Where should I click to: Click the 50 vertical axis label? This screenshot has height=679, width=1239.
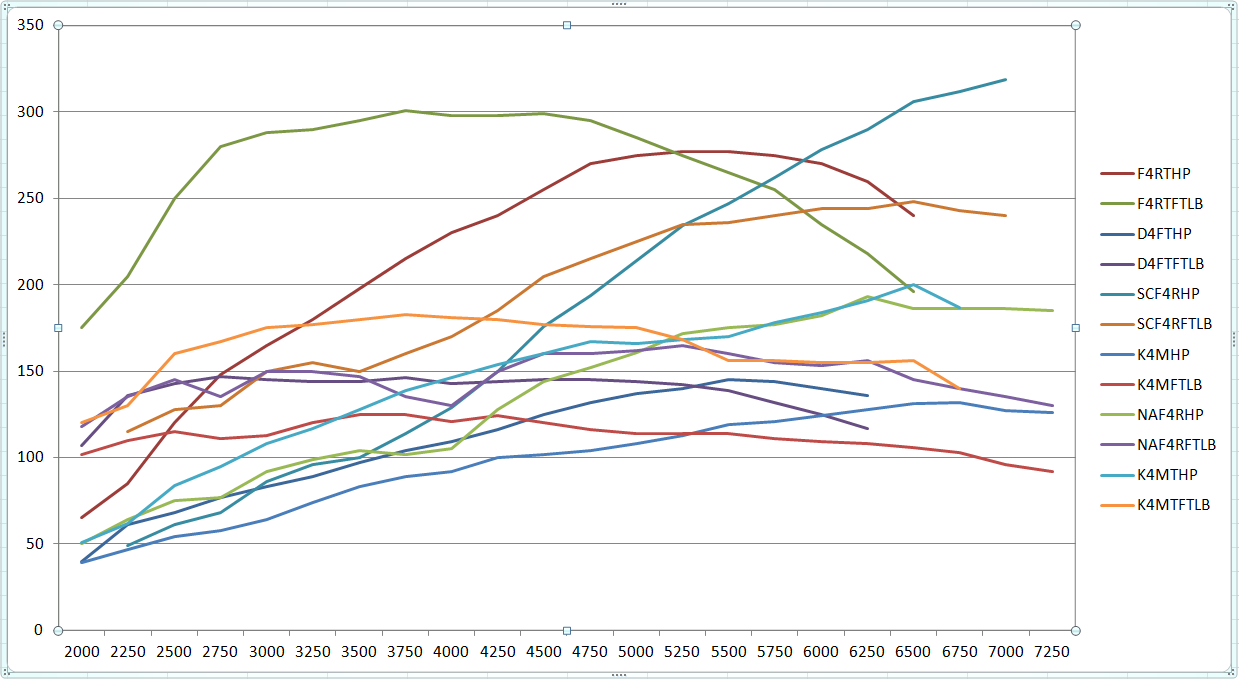point(35,544)
